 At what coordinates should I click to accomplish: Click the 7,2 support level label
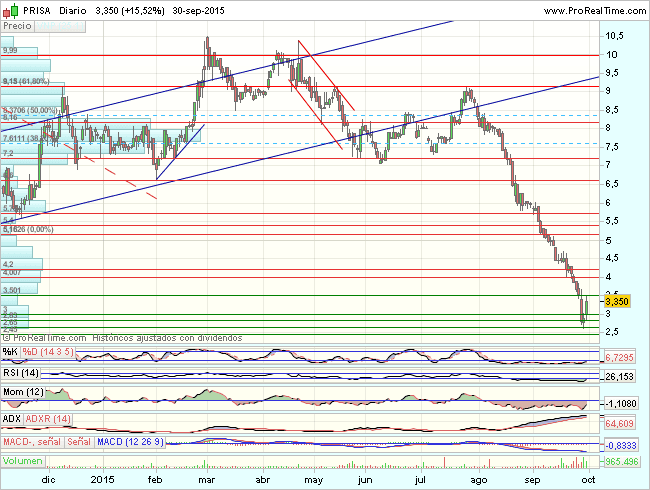click(x=8, y=153)
